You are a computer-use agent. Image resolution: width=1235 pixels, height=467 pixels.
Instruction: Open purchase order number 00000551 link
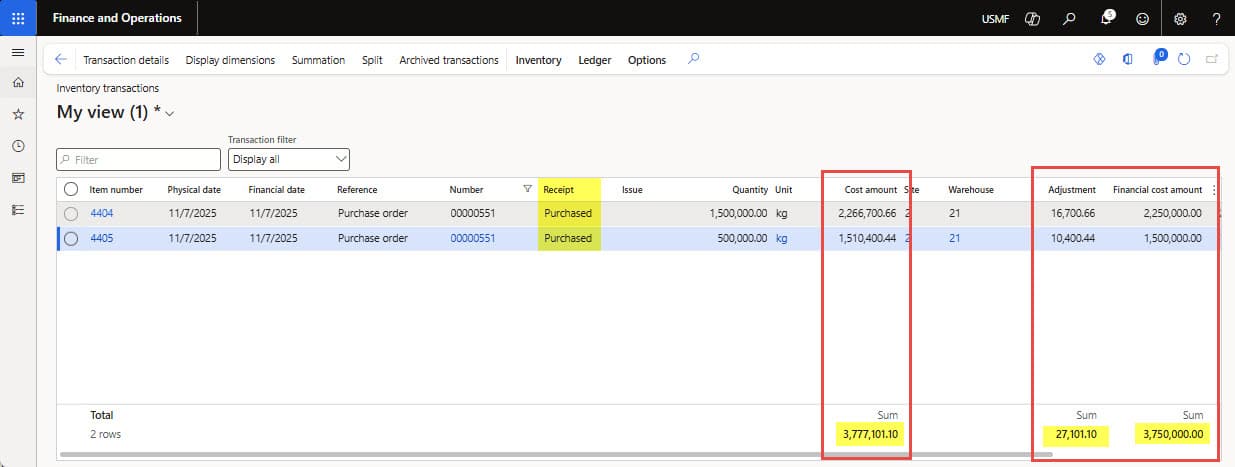coord(473,238)
